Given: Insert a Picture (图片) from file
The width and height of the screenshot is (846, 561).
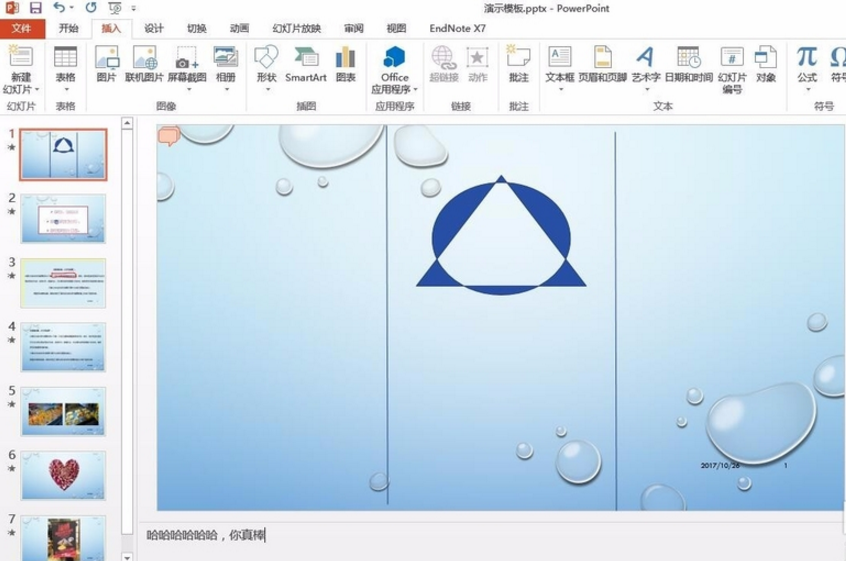Looking at the screenshot, I should [106, 57].
